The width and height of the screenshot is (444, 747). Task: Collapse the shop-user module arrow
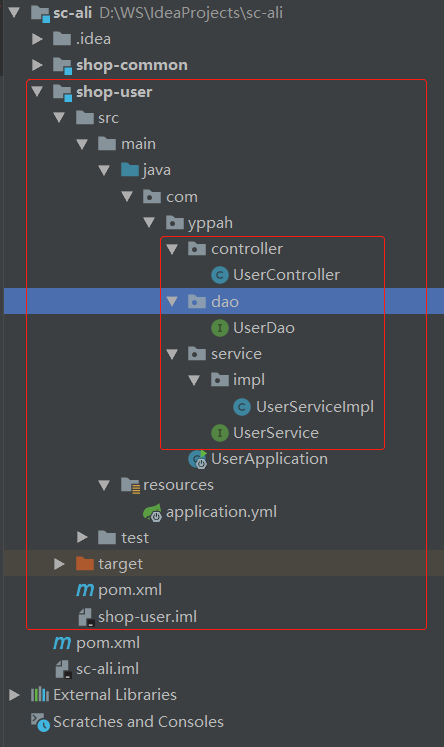(37, 91)
